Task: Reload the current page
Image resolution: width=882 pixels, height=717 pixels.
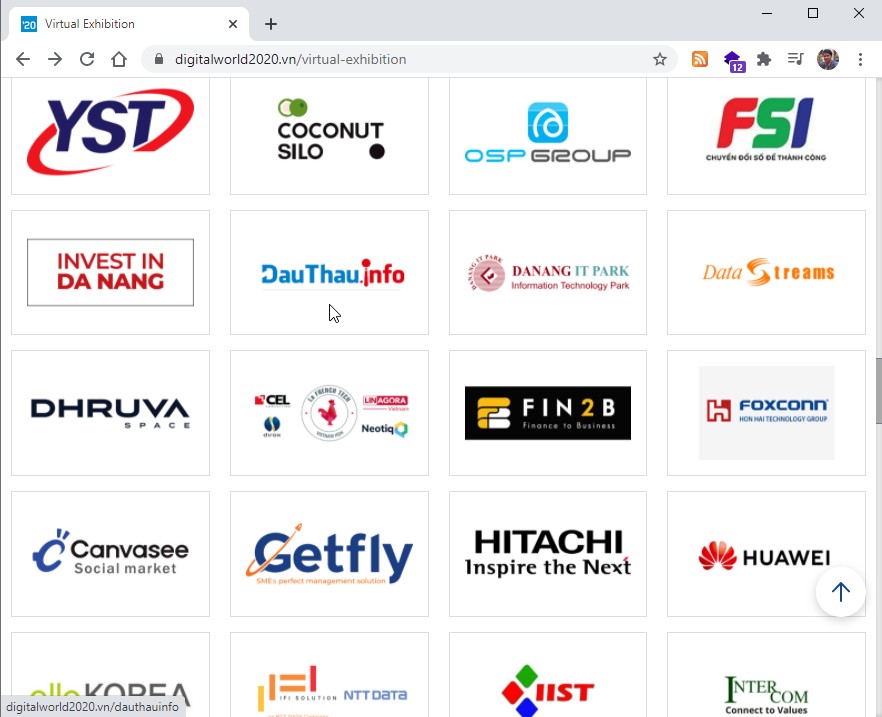Action: point(87,59)
